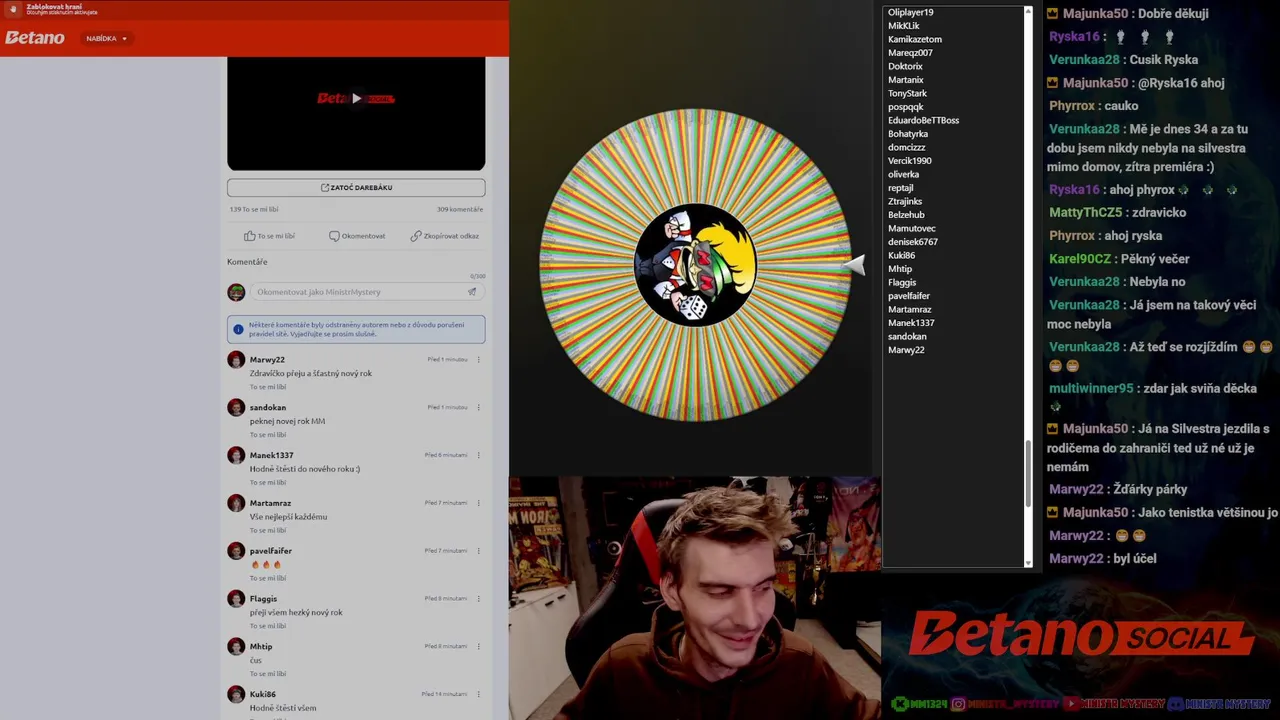Like Flaggis's comment via To se mi líbí
The image size is (1280, 720).
tap(268, 626)
